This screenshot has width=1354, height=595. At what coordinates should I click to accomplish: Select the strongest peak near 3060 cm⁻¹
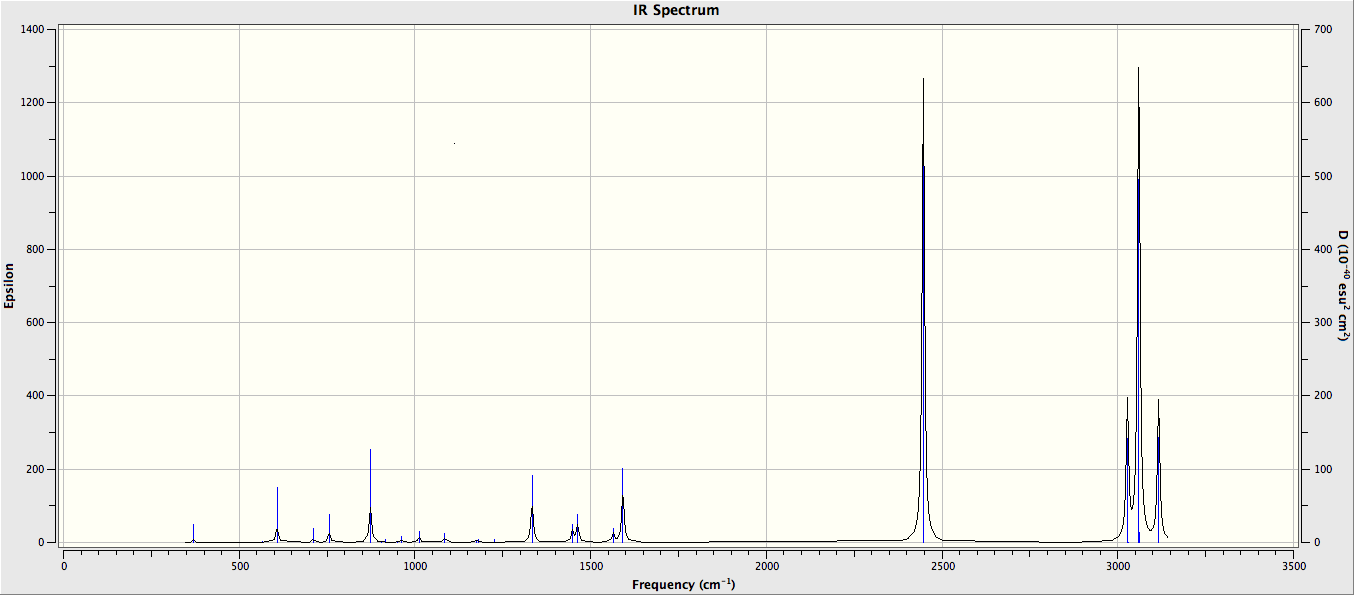pos(1138,305)
